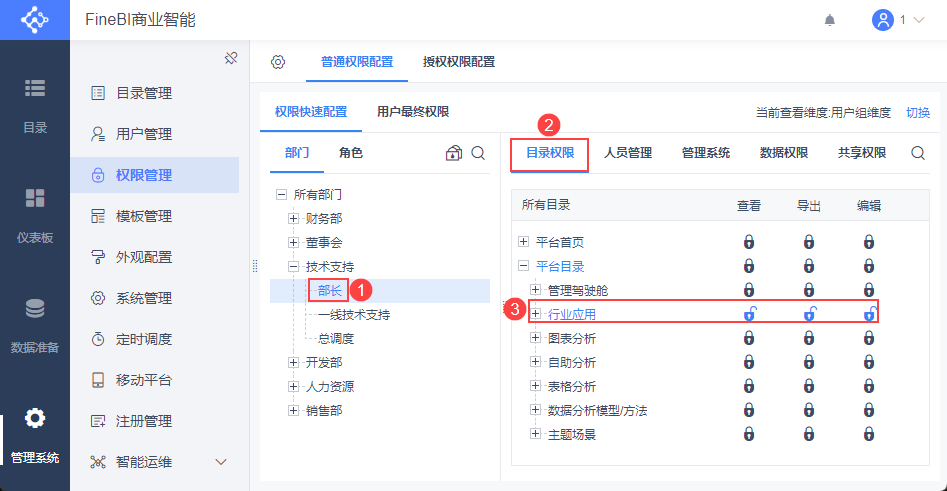947x491 pixels.
Task: Click the gear icon beside 普通权限配置
Action: (x=278, y=62)
